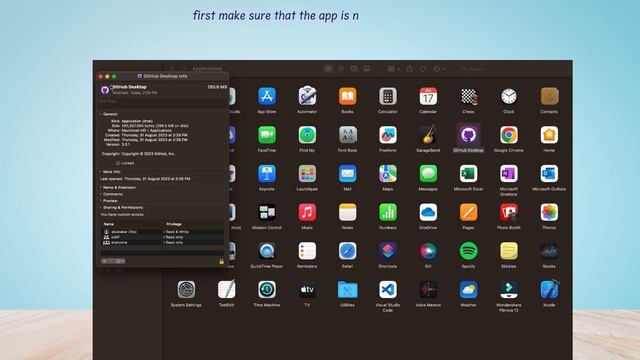Select the Automator app icon
The width and height of the screenshot is (640, 360).
307,96
